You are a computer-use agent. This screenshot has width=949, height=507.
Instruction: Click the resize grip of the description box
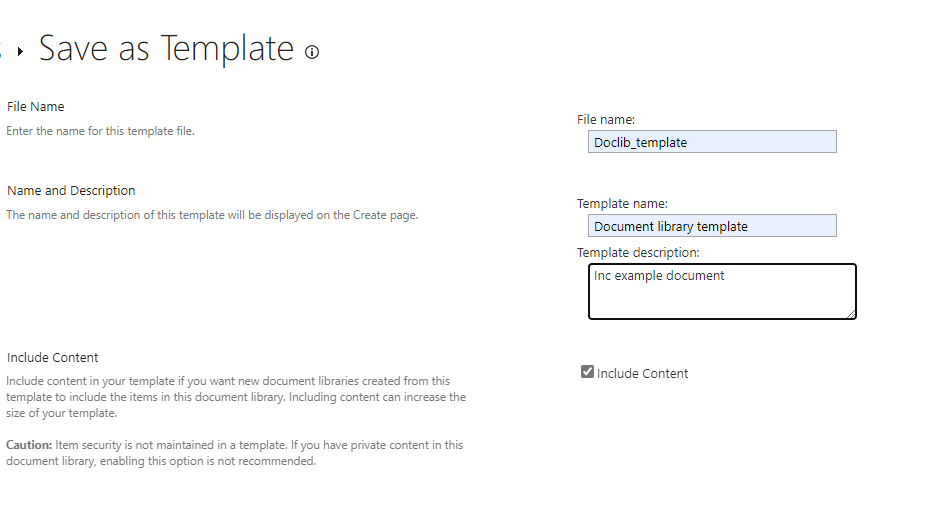[851, 314]
